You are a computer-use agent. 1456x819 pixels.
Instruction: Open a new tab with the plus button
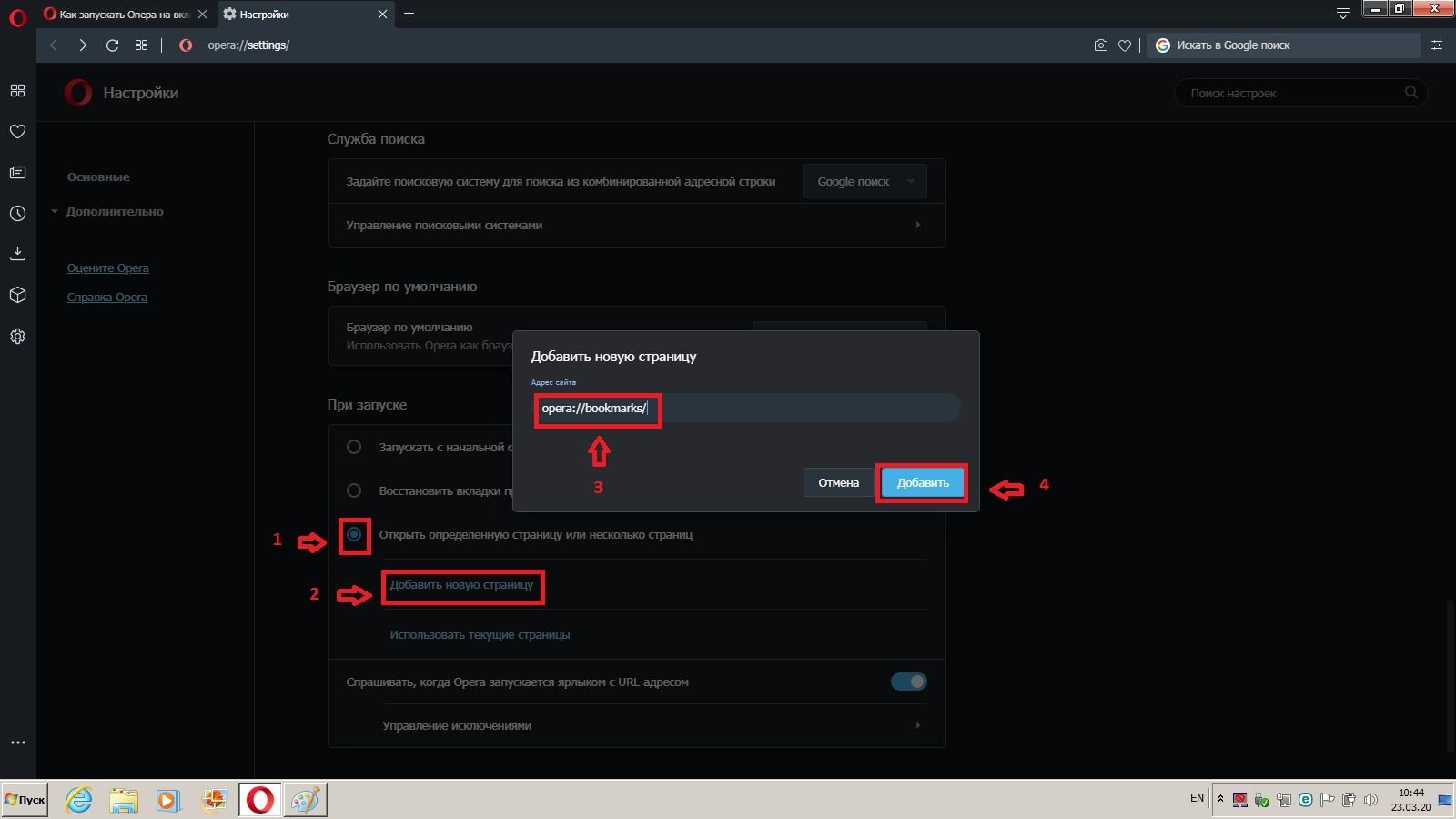click(409, 14)
